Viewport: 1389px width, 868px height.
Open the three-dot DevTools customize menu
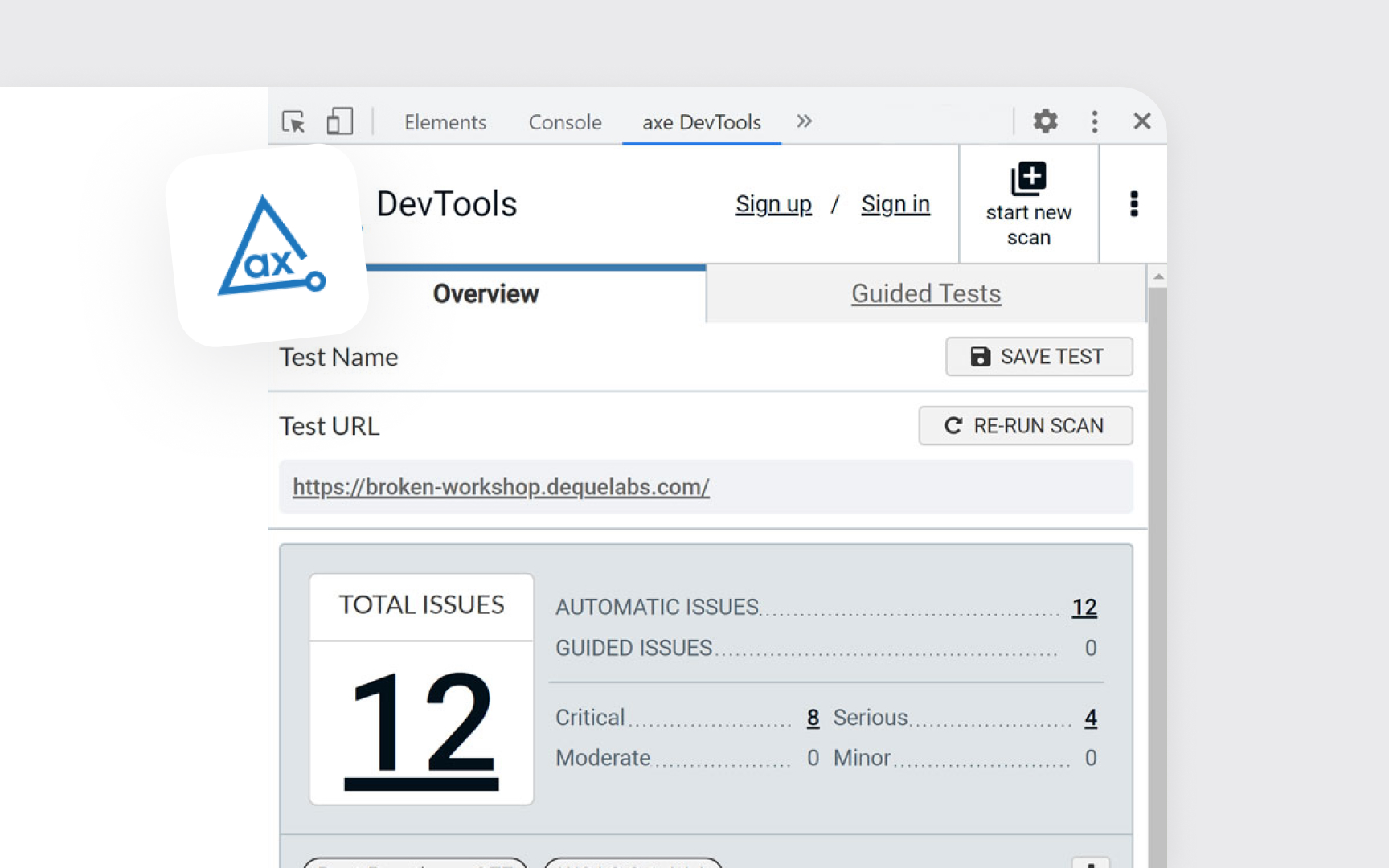coord(1095,121)
